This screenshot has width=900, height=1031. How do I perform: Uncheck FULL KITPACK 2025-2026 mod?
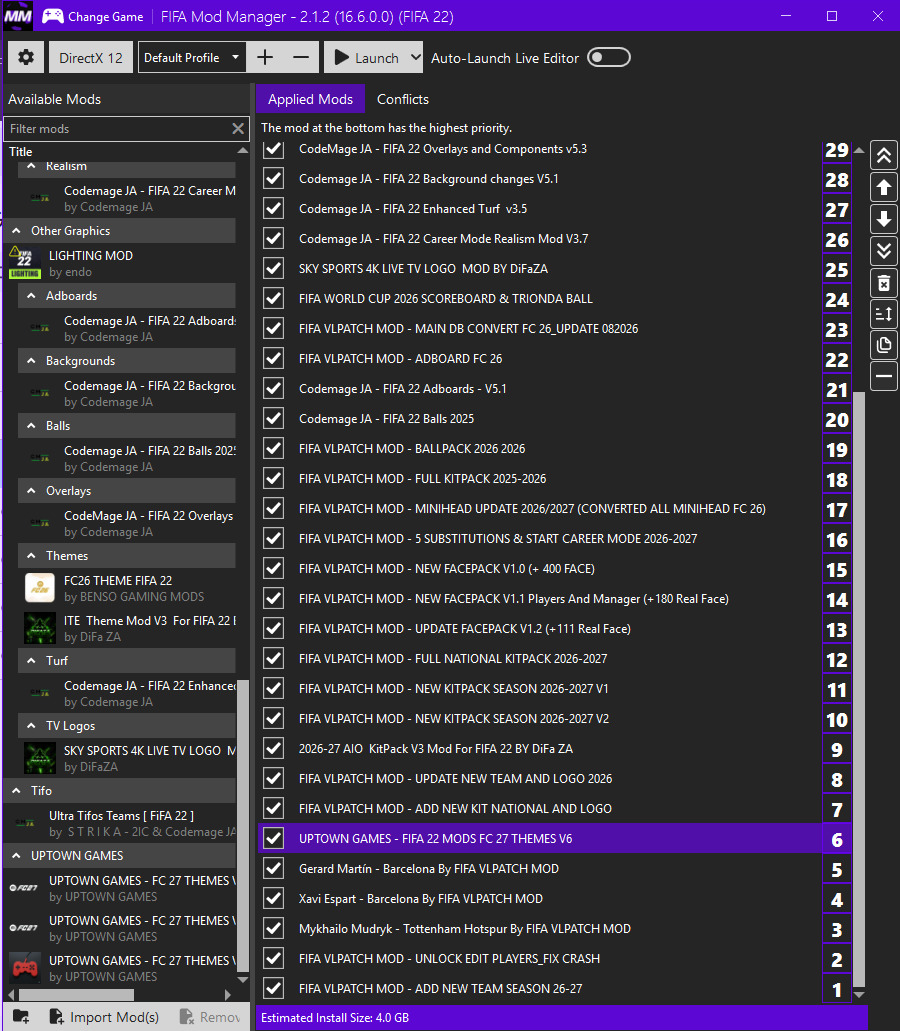273,478
